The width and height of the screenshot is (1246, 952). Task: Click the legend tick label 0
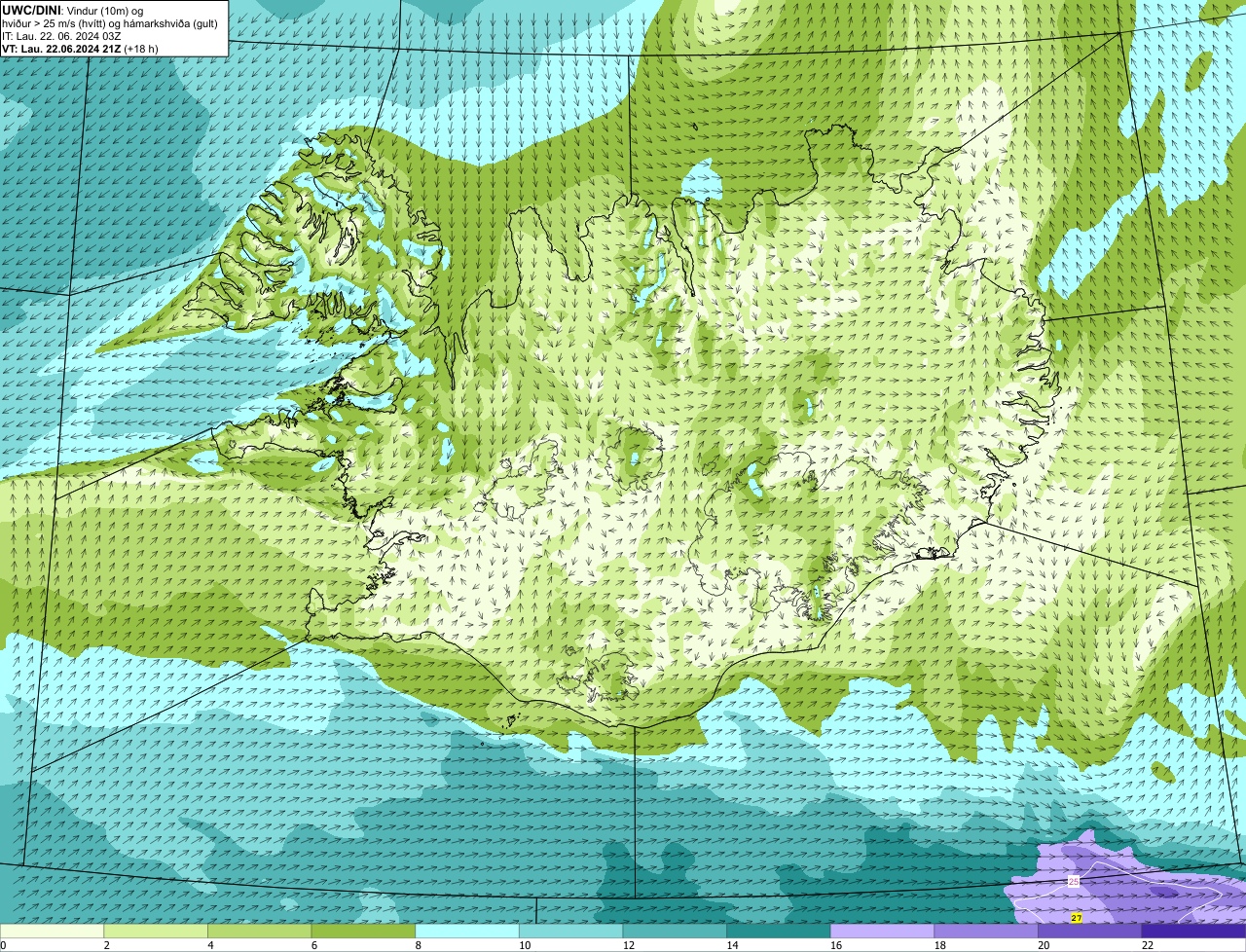(x=4, y=945)
